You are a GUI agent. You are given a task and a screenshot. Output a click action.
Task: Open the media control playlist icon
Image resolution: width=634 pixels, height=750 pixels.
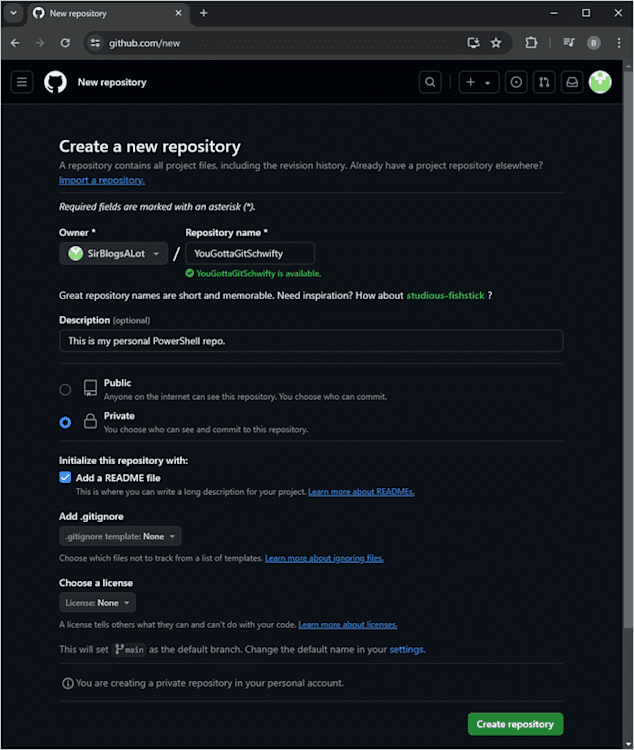[568, 43]
